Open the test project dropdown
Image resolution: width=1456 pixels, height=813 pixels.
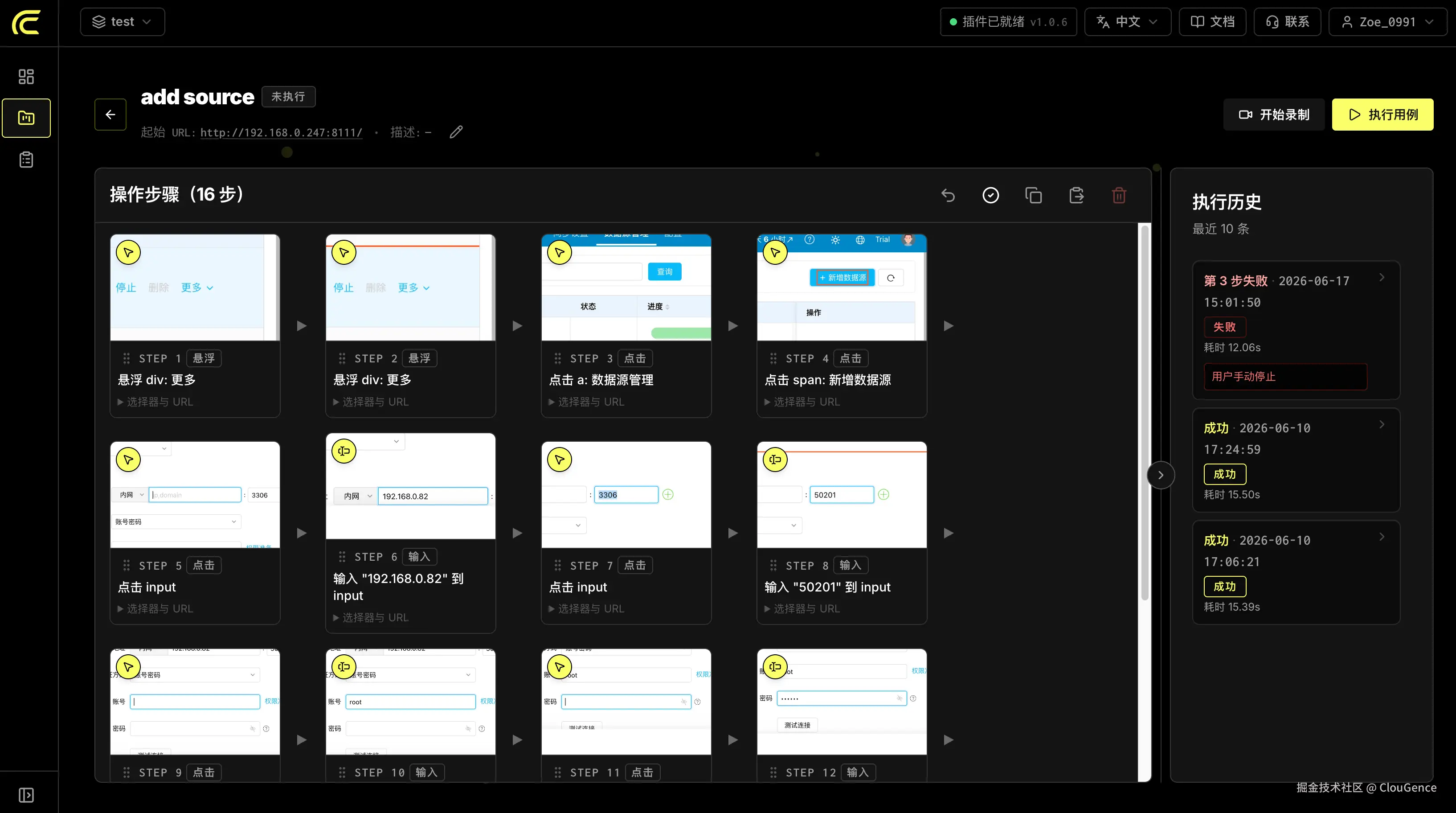[x=123, y=22]
